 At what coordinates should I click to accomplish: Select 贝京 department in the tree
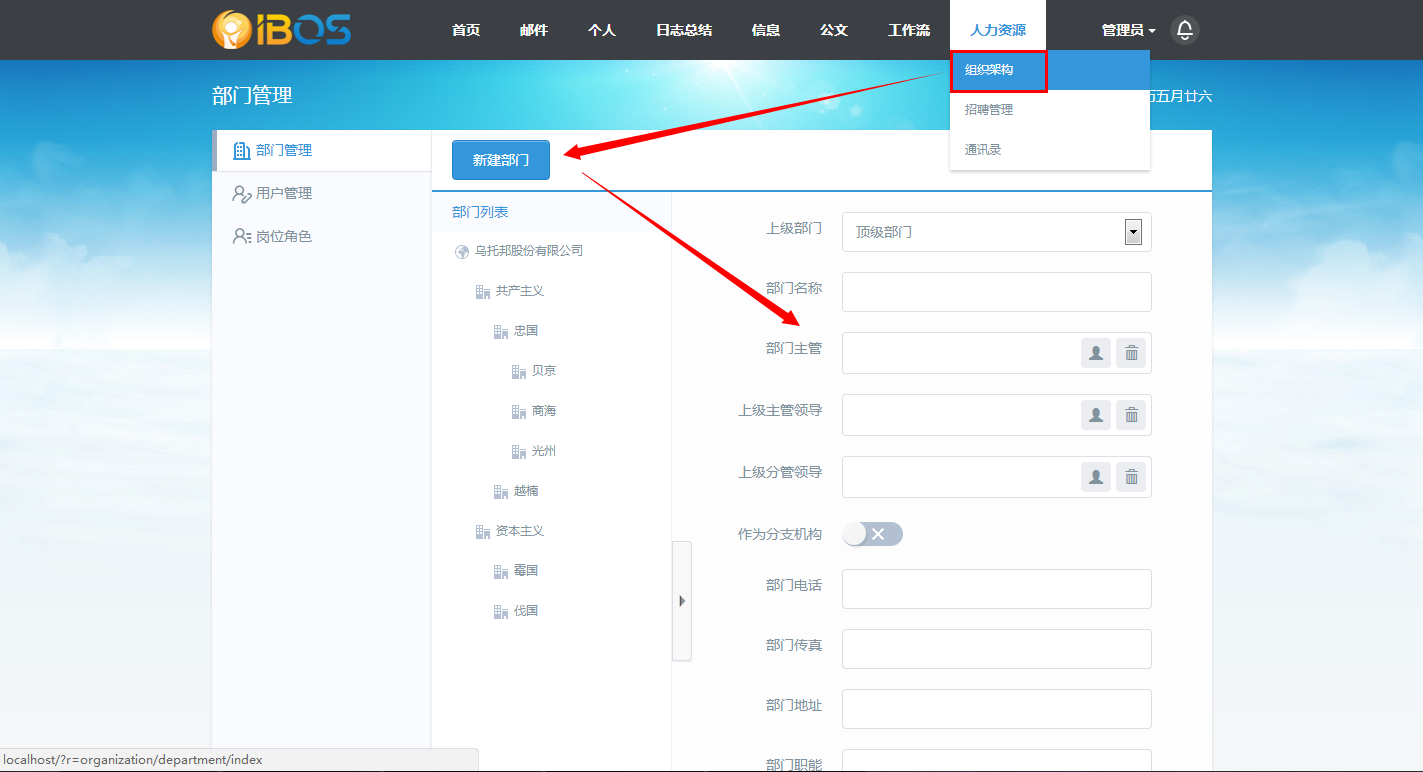pos(544,371)
